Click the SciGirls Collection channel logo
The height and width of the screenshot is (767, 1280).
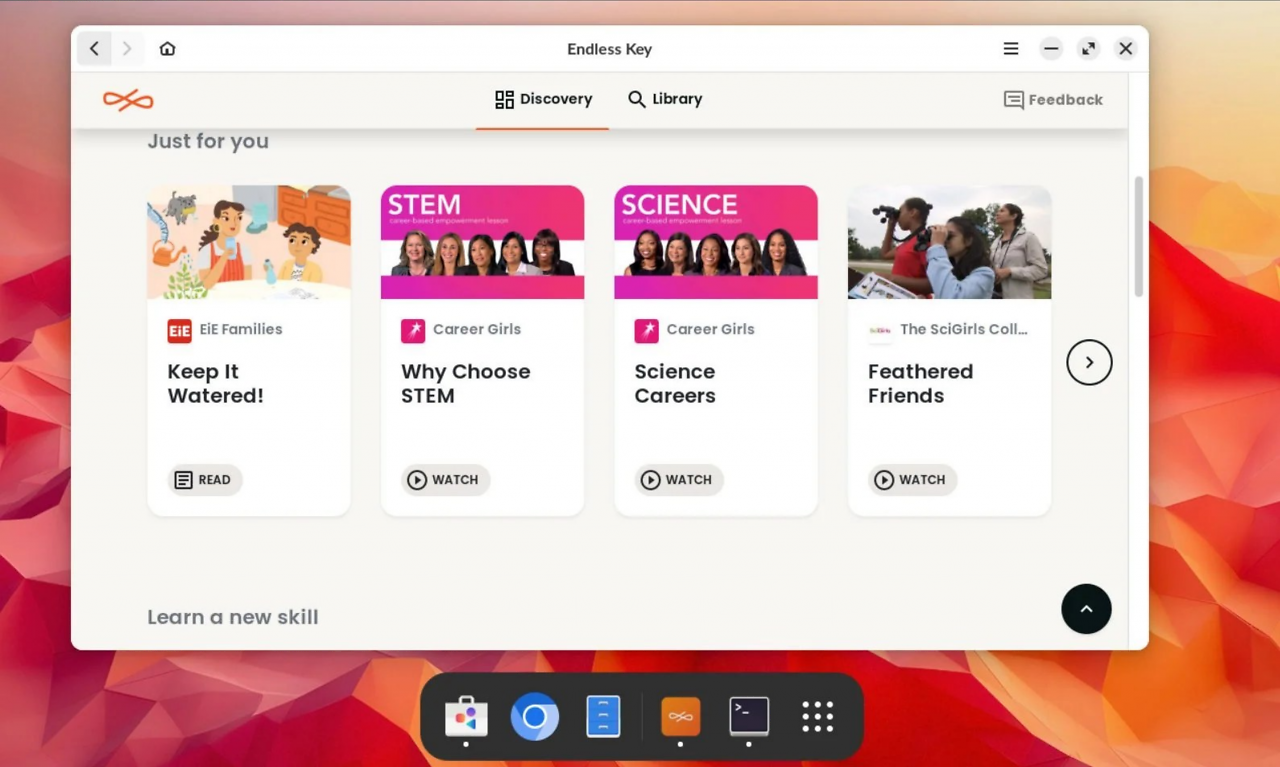click(880, 331)
